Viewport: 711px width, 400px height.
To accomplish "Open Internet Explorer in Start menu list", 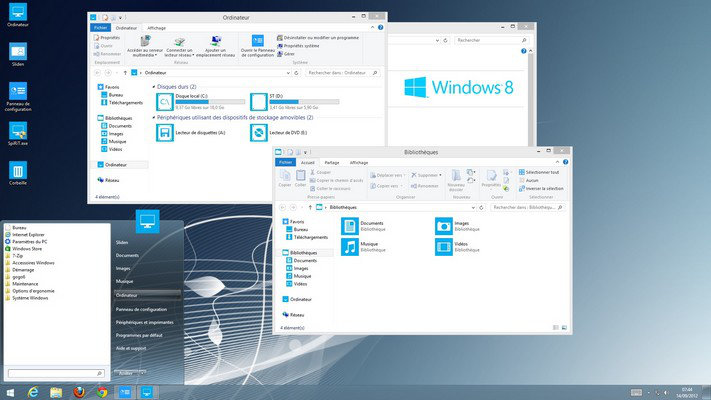I will tap(25, 235).
